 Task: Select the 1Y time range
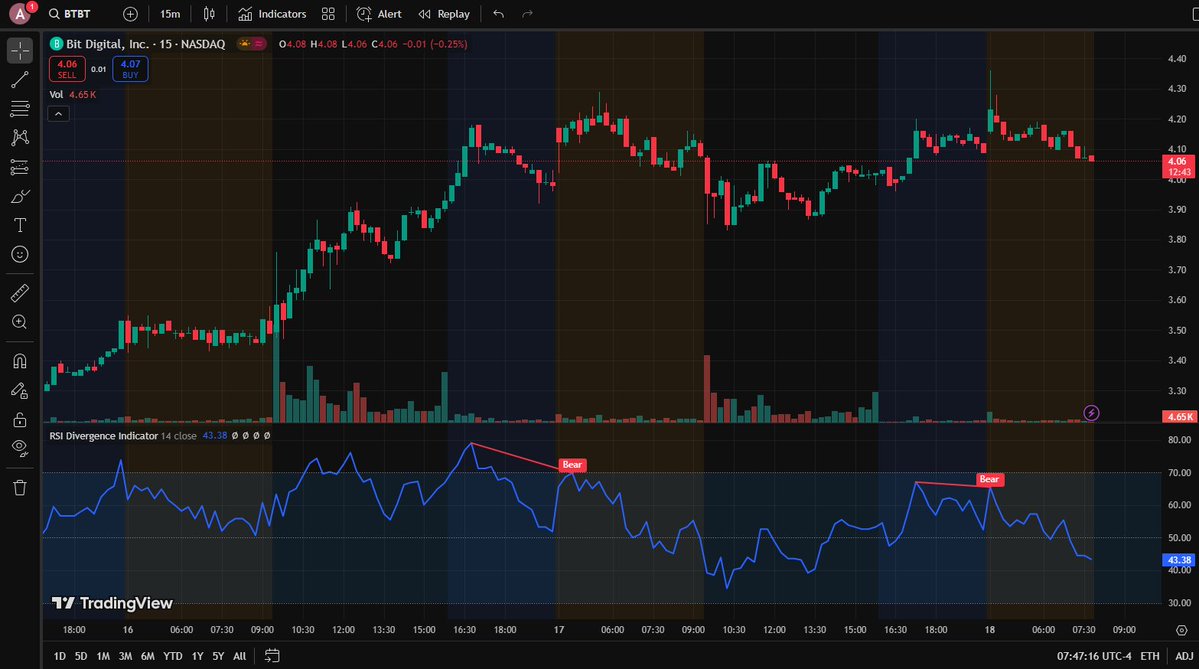pos(197,656)
